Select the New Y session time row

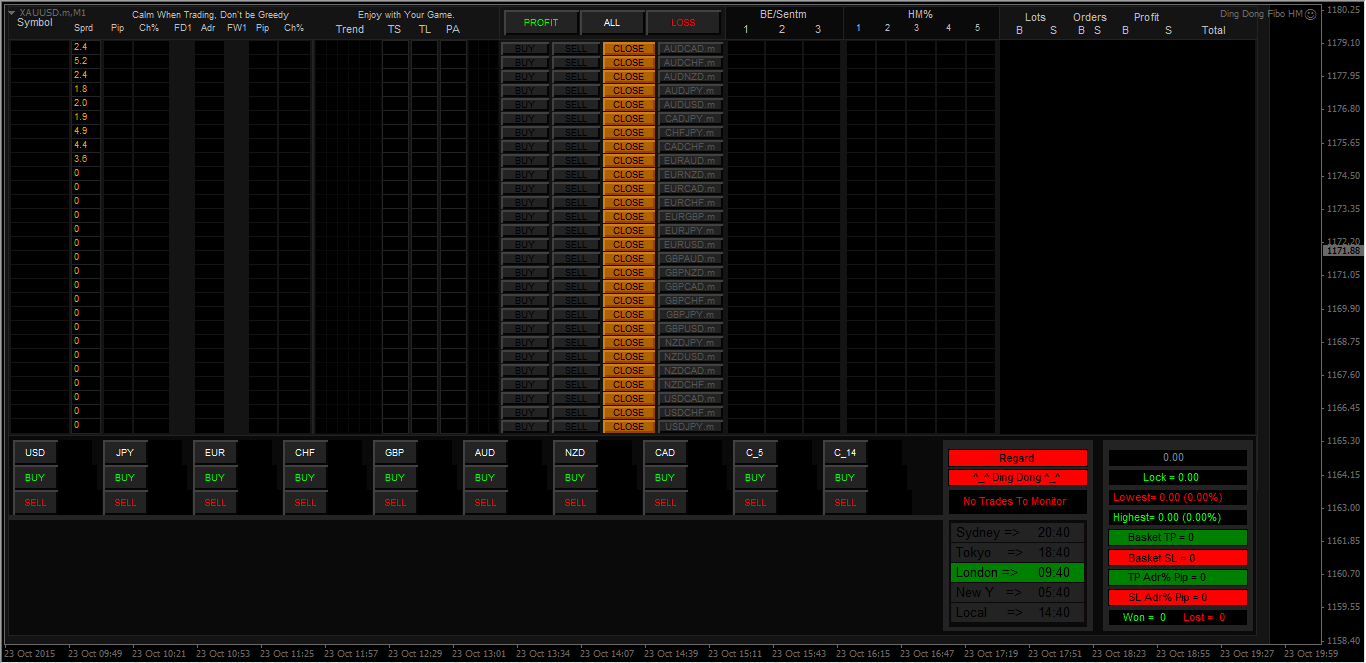click(1017, 593)
